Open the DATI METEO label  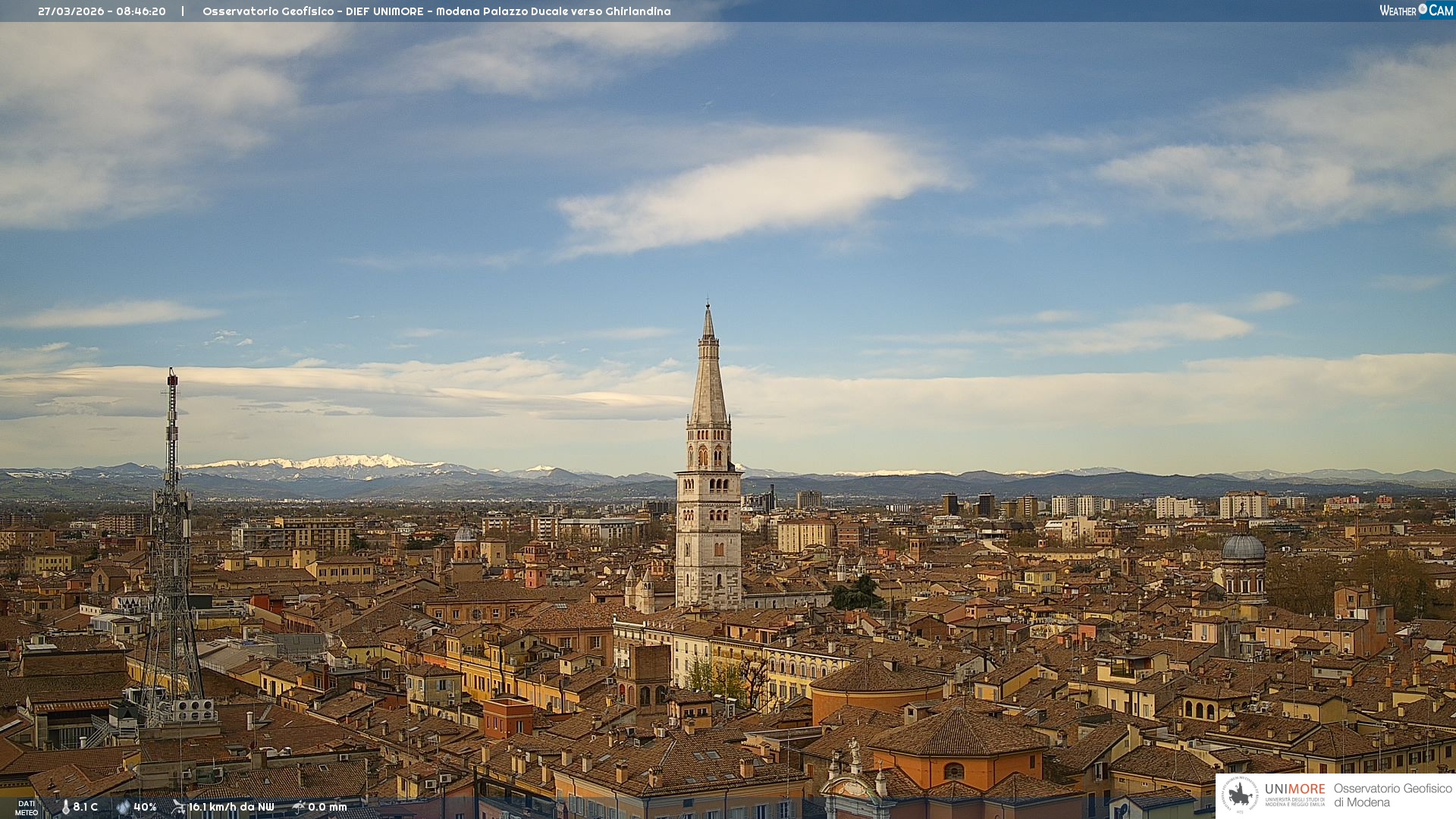point(27,808)
